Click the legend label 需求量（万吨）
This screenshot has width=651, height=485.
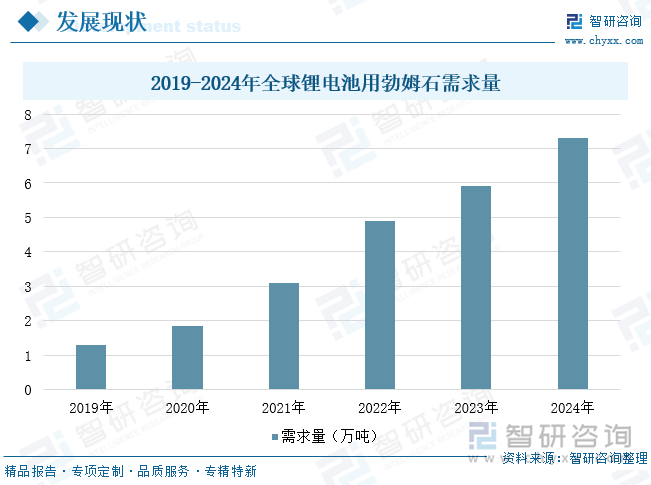tap(330, 436)
